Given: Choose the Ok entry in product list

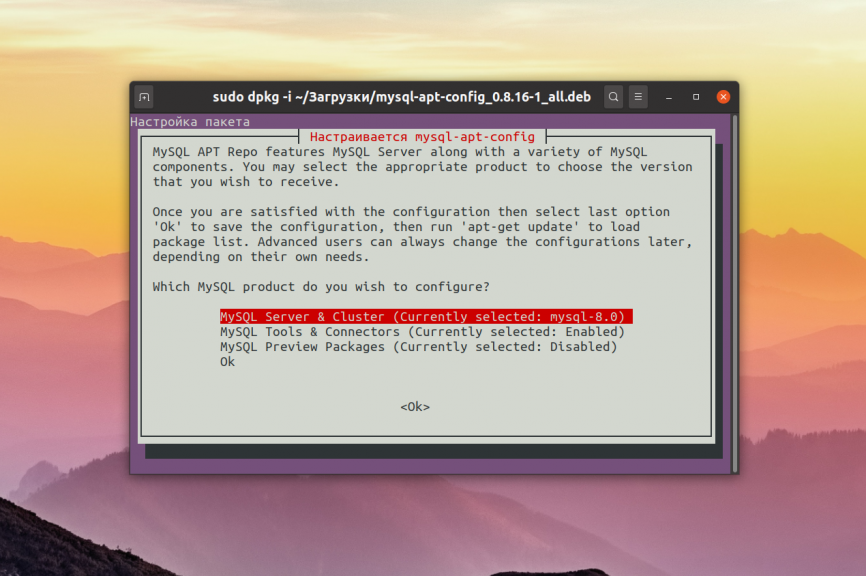Looking at the screenshot, I should pyautogui.click(x=228, y=362).
